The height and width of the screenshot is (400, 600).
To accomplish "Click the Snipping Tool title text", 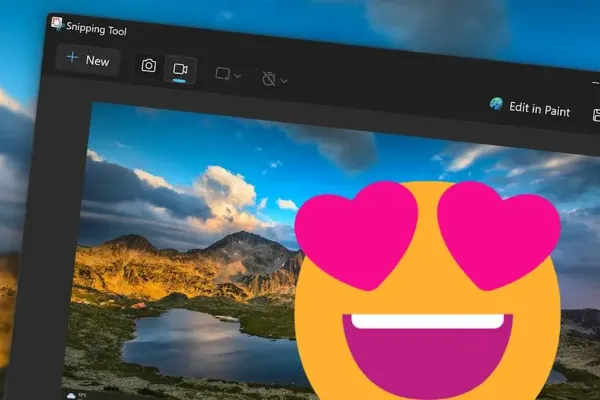I will (96, 29).
